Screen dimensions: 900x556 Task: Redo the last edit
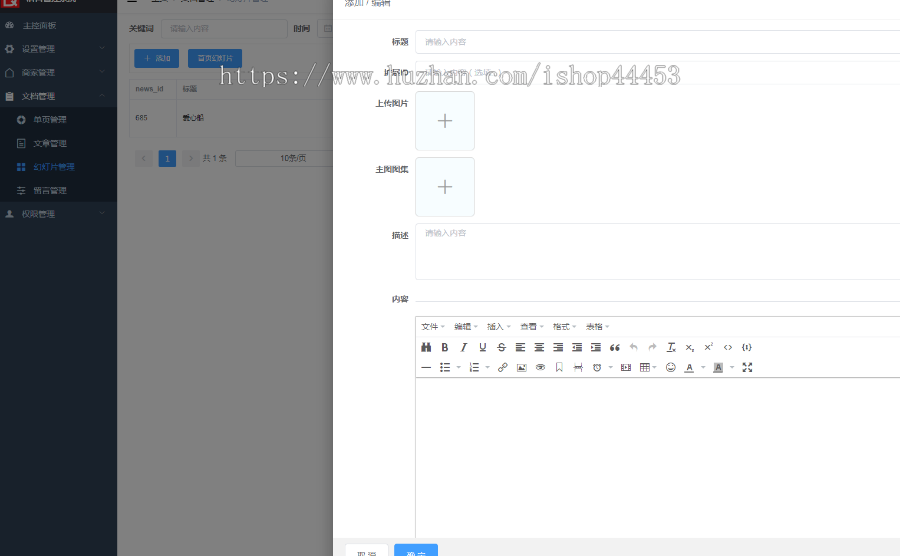click(653, 347)
